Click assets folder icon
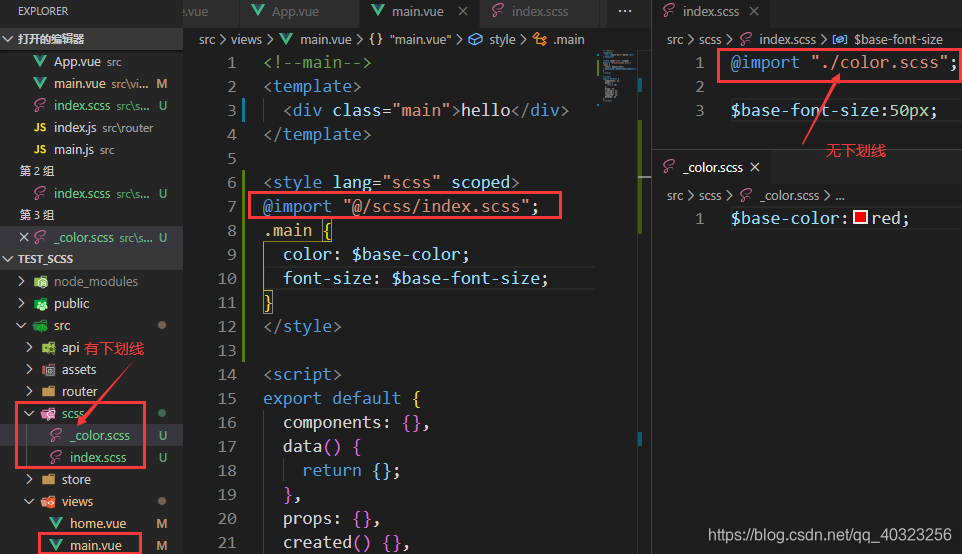 click(x=48, y=370)
